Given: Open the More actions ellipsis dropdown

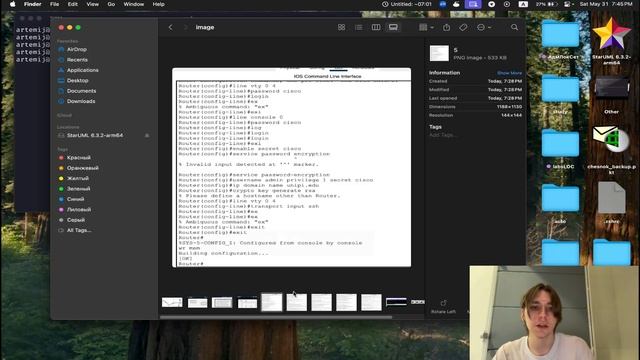Looking at the screenshot, I should tap(484, 27).
